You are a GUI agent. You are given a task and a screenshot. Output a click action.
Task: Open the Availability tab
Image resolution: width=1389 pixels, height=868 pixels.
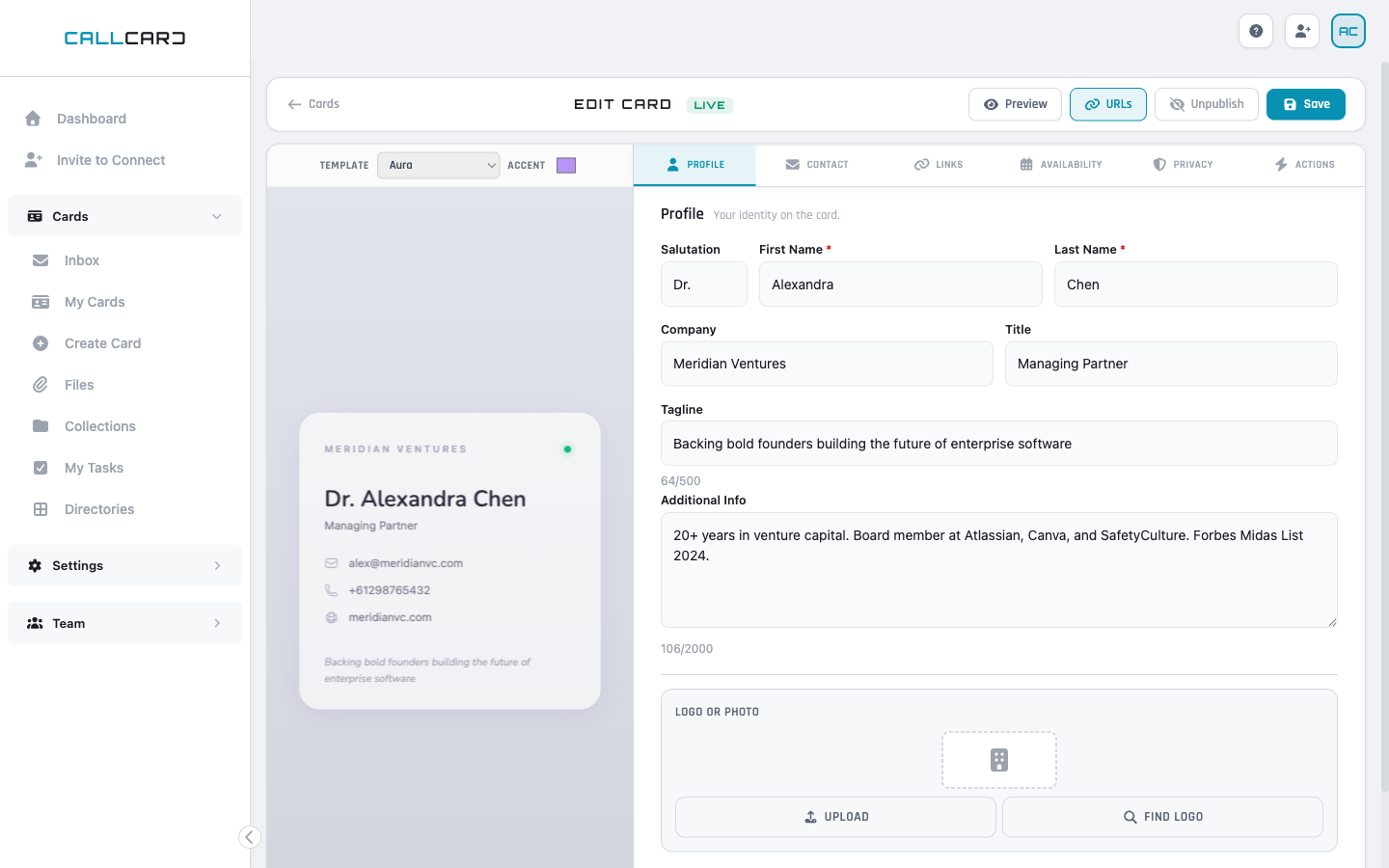(1061, 164)
